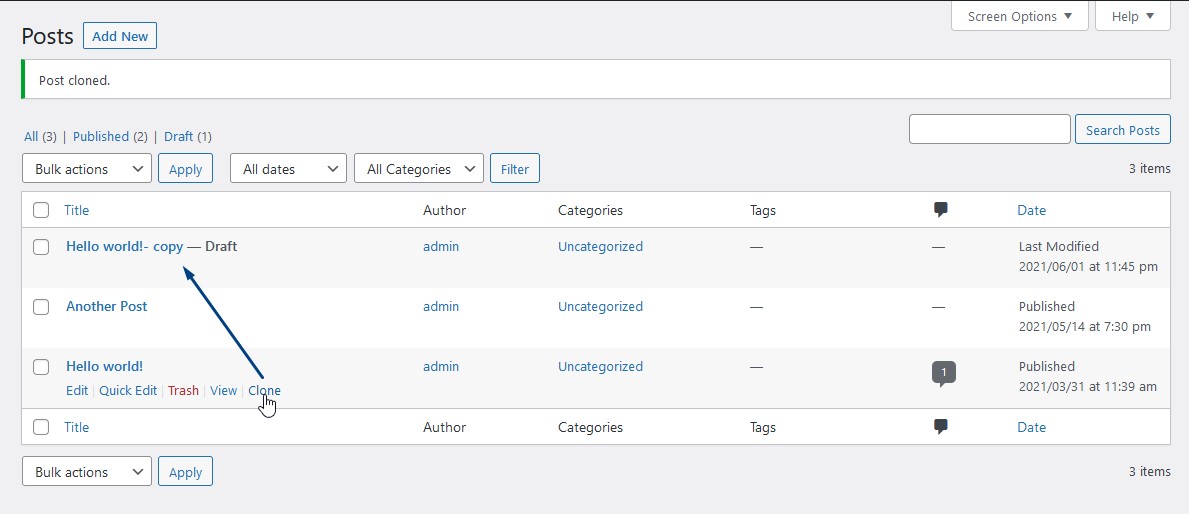Image resolution: width=1189 pixels, height=514 pixels.
Task: Open the Hello world!- copy draft post
Action: pos(125,246)
